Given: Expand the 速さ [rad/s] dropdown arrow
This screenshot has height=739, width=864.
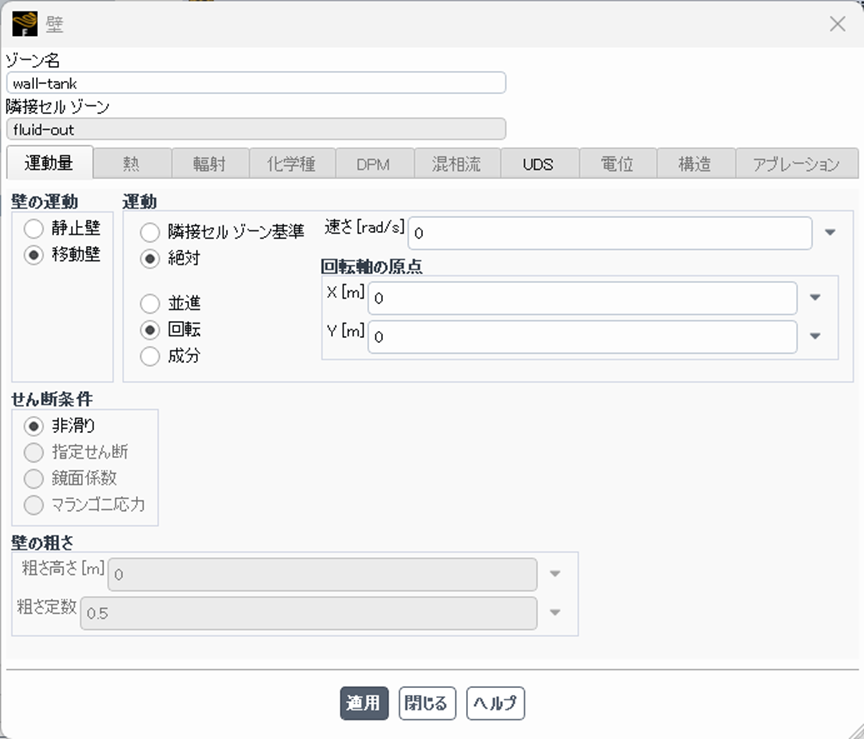Looking at the screenshot, I should 830,233.
